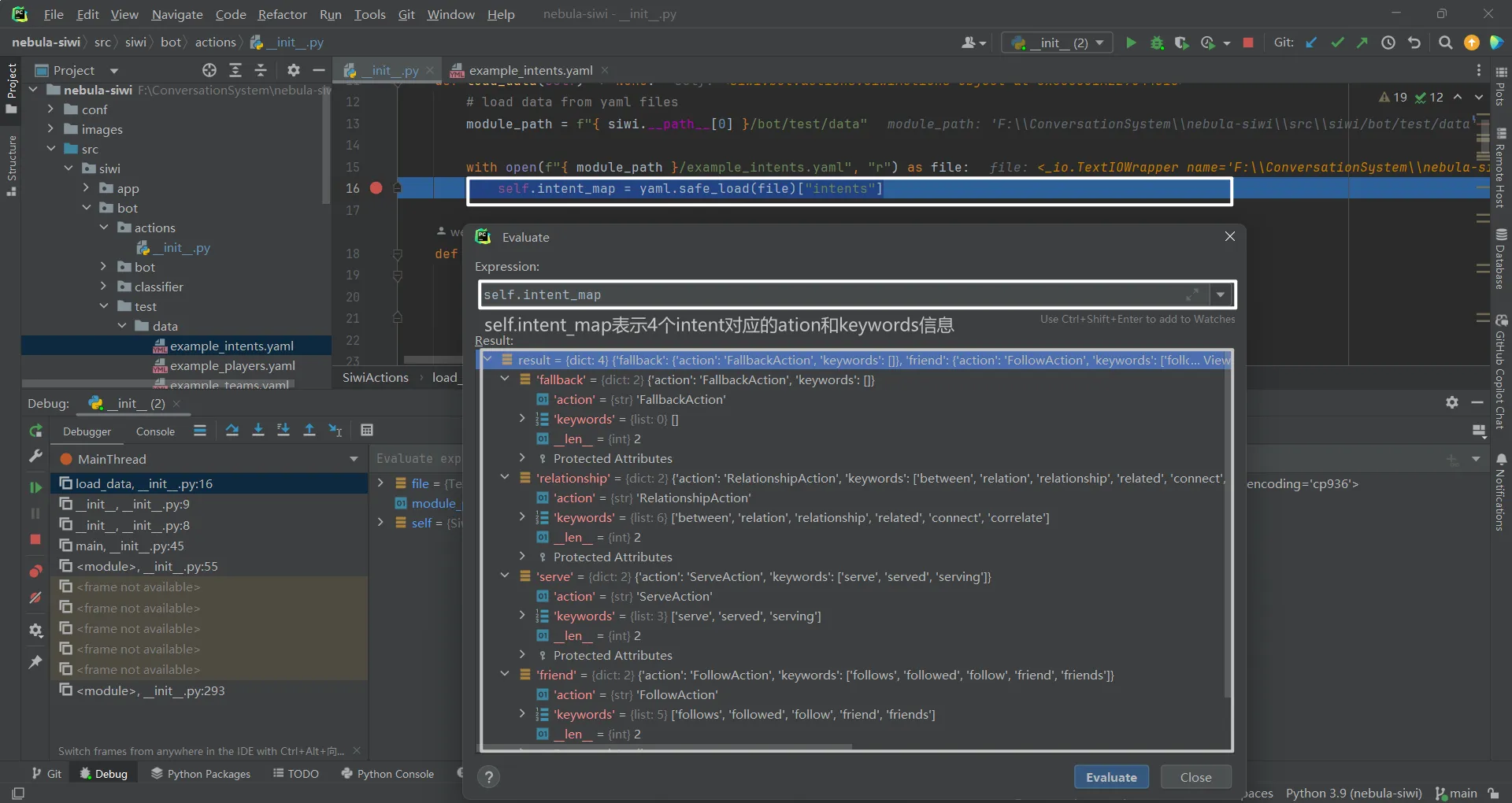
Task: Roll back changes with the undo arrow icon
Action: pyautogui.click(x=1414, y=43)
